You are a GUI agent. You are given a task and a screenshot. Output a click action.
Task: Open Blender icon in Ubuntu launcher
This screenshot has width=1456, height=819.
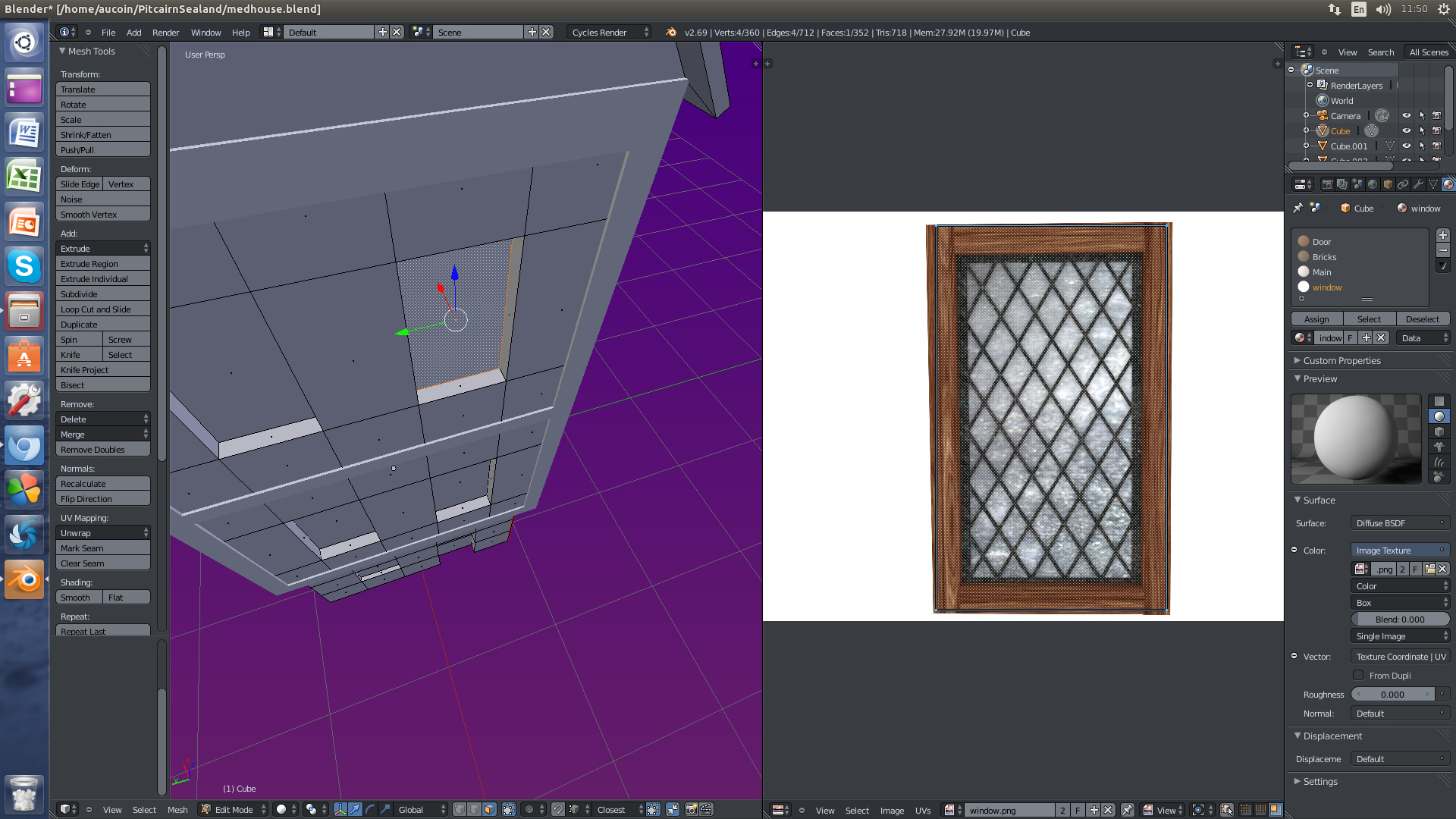(24, 580)
